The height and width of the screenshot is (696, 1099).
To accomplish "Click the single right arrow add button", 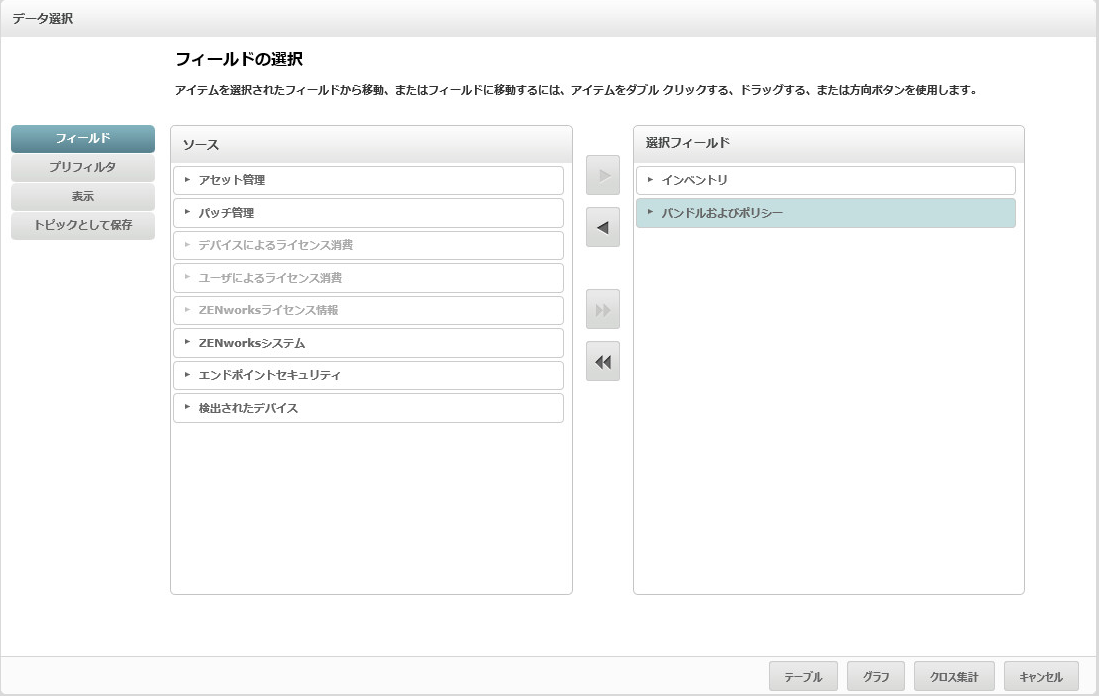I will pyautogui.click(x=602, y=175).
